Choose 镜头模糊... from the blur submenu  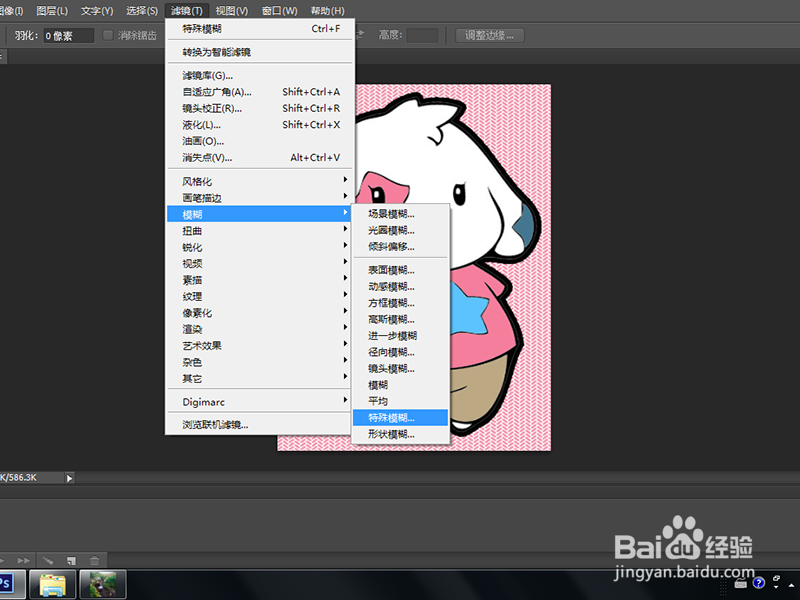coord(401,368)
